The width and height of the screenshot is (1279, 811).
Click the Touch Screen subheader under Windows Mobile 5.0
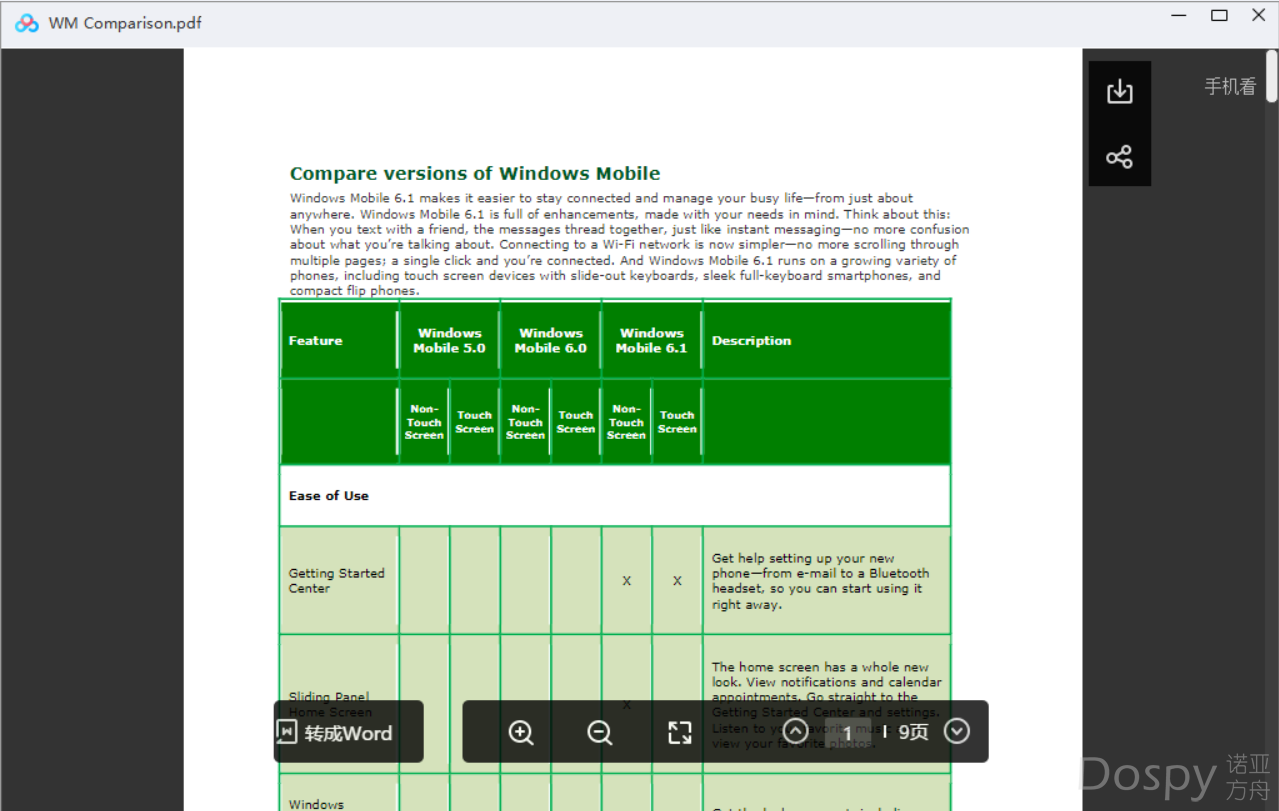(475, 422)
